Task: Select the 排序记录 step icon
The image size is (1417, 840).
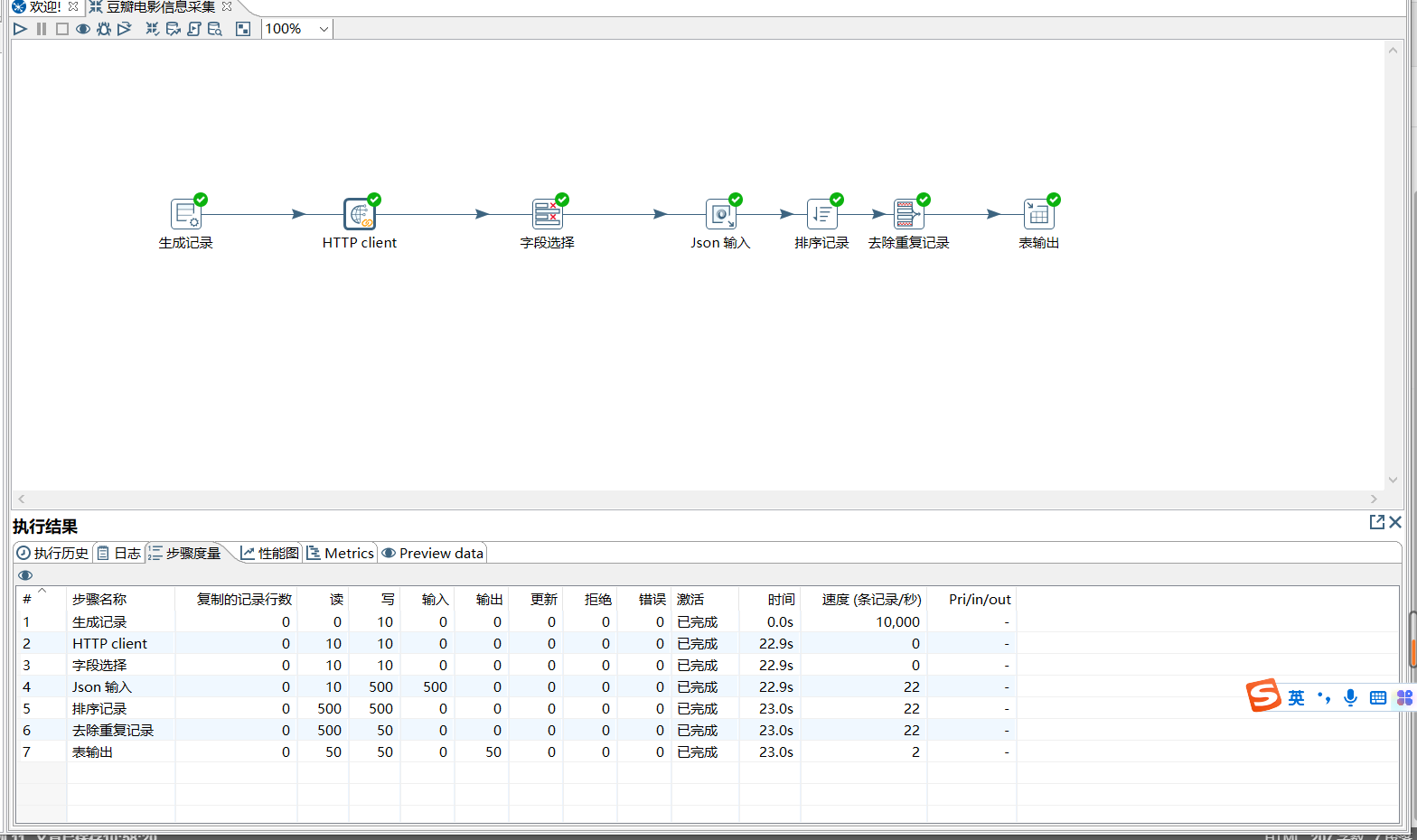Action: pos(821,214)
